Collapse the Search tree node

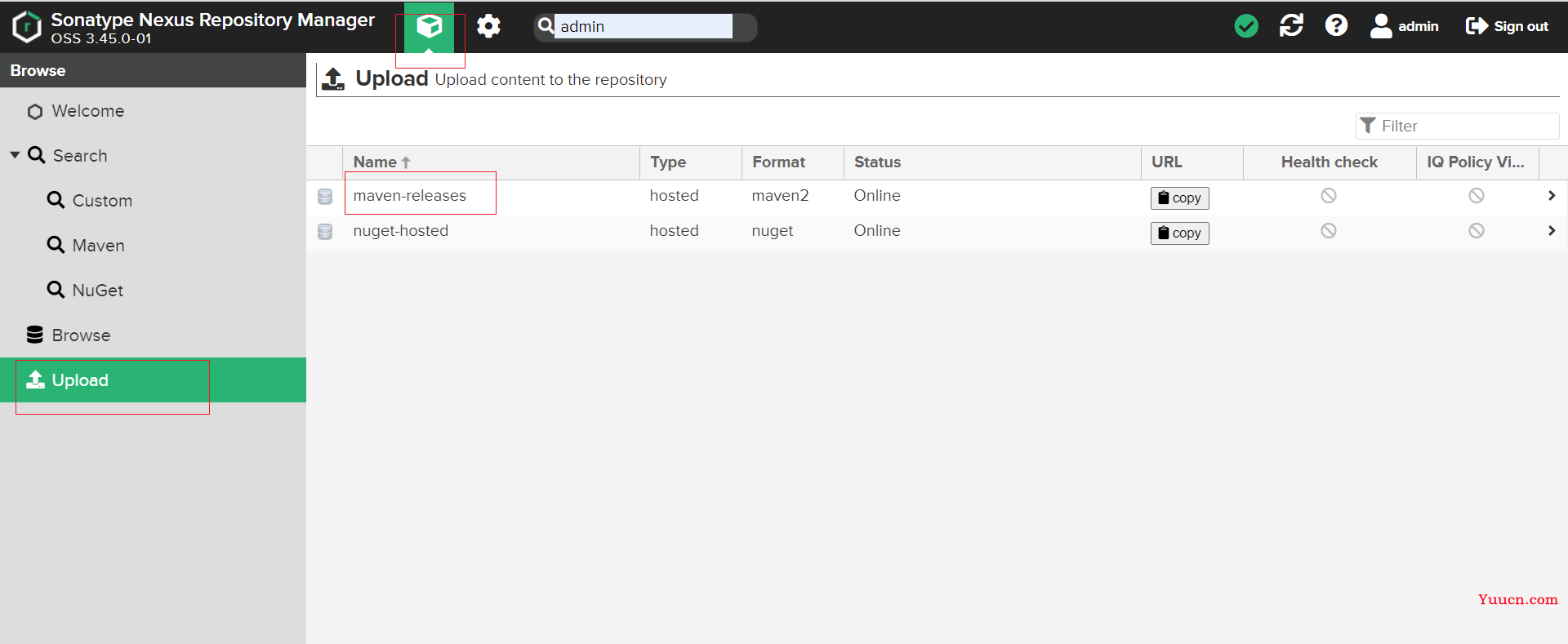click(15, 155)
